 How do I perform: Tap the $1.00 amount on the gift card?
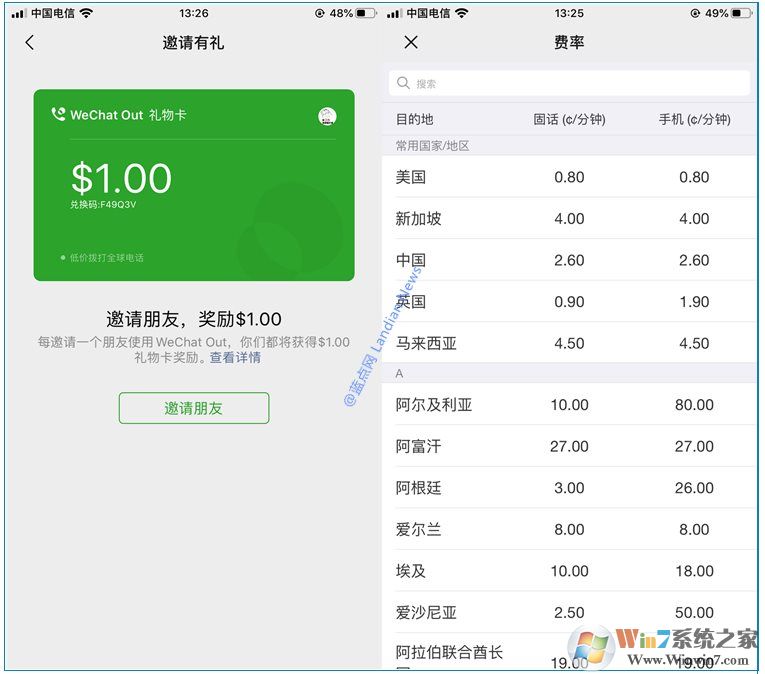pos(121,178)
